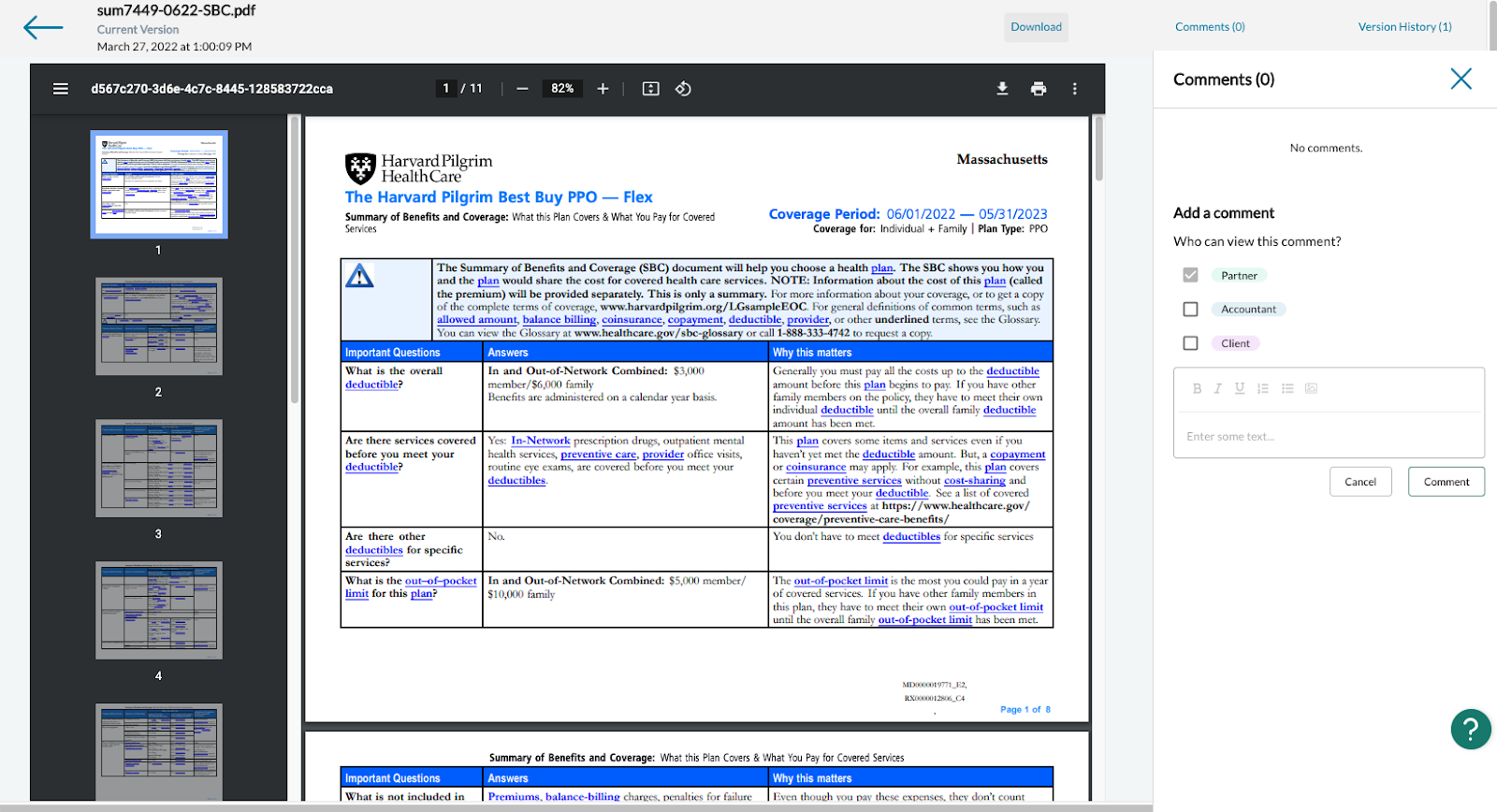This screenshot has width=1497, height=812.
Task: Insert a numbered list in the comment
Action: click(1263, 388)
